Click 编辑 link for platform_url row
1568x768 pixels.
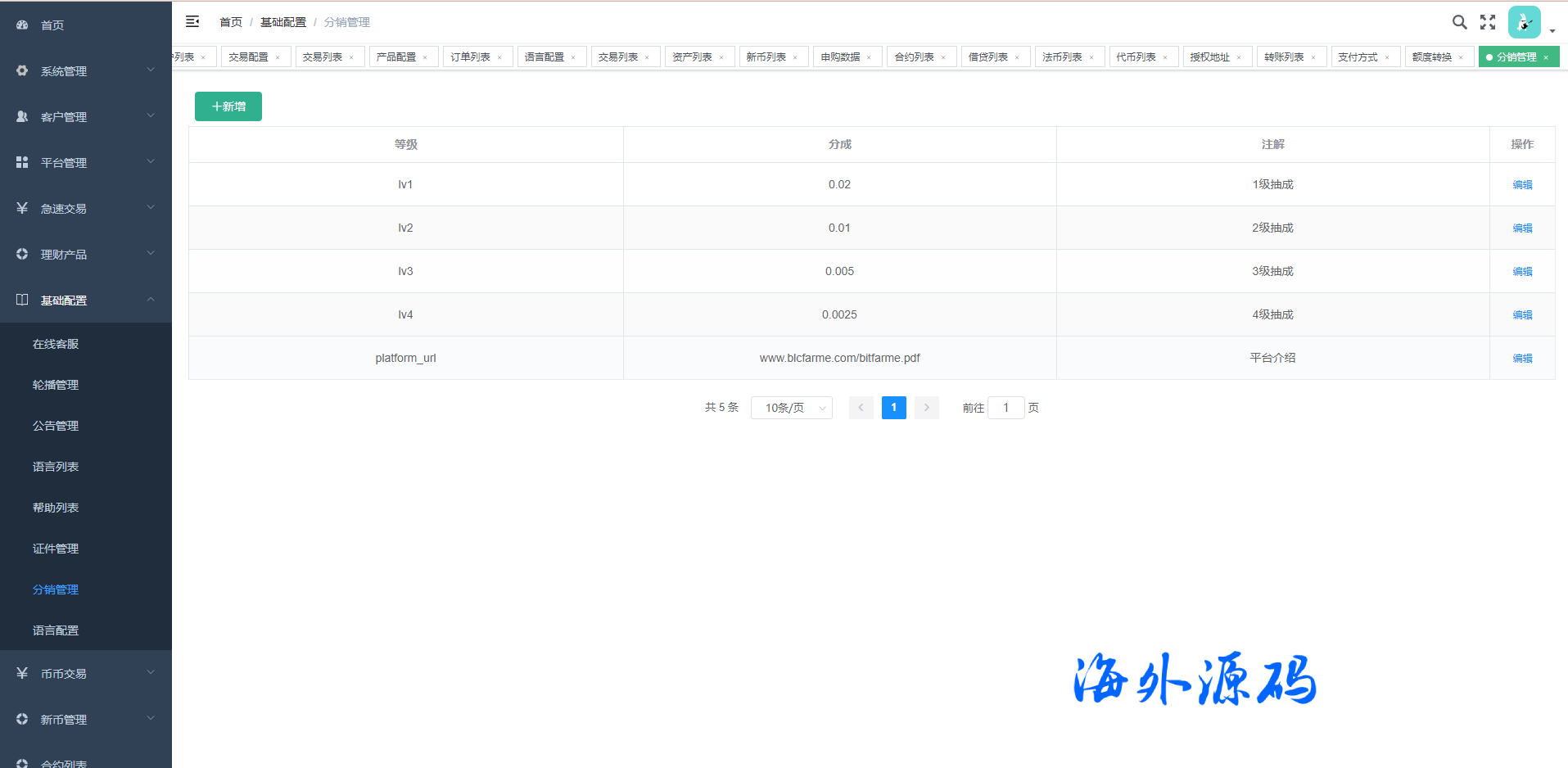point(1522,359)
